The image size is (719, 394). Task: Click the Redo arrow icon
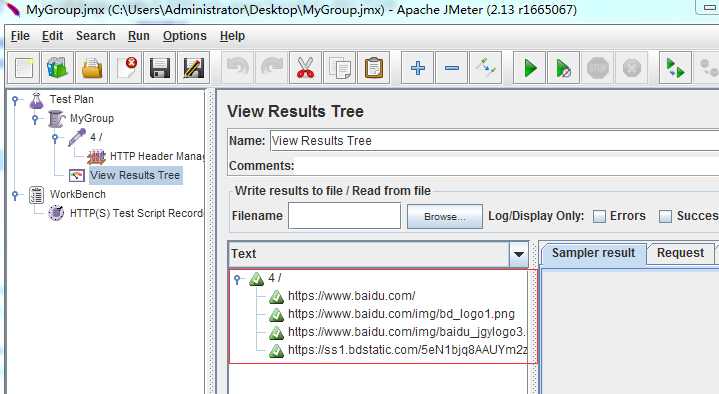point(271,68)
